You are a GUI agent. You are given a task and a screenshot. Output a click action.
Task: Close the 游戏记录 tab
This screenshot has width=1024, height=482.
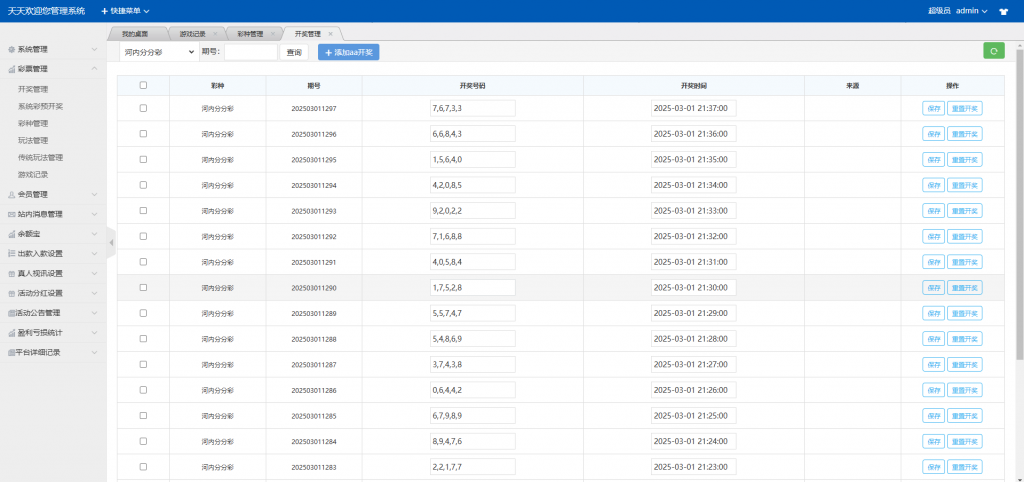[215, 34]
